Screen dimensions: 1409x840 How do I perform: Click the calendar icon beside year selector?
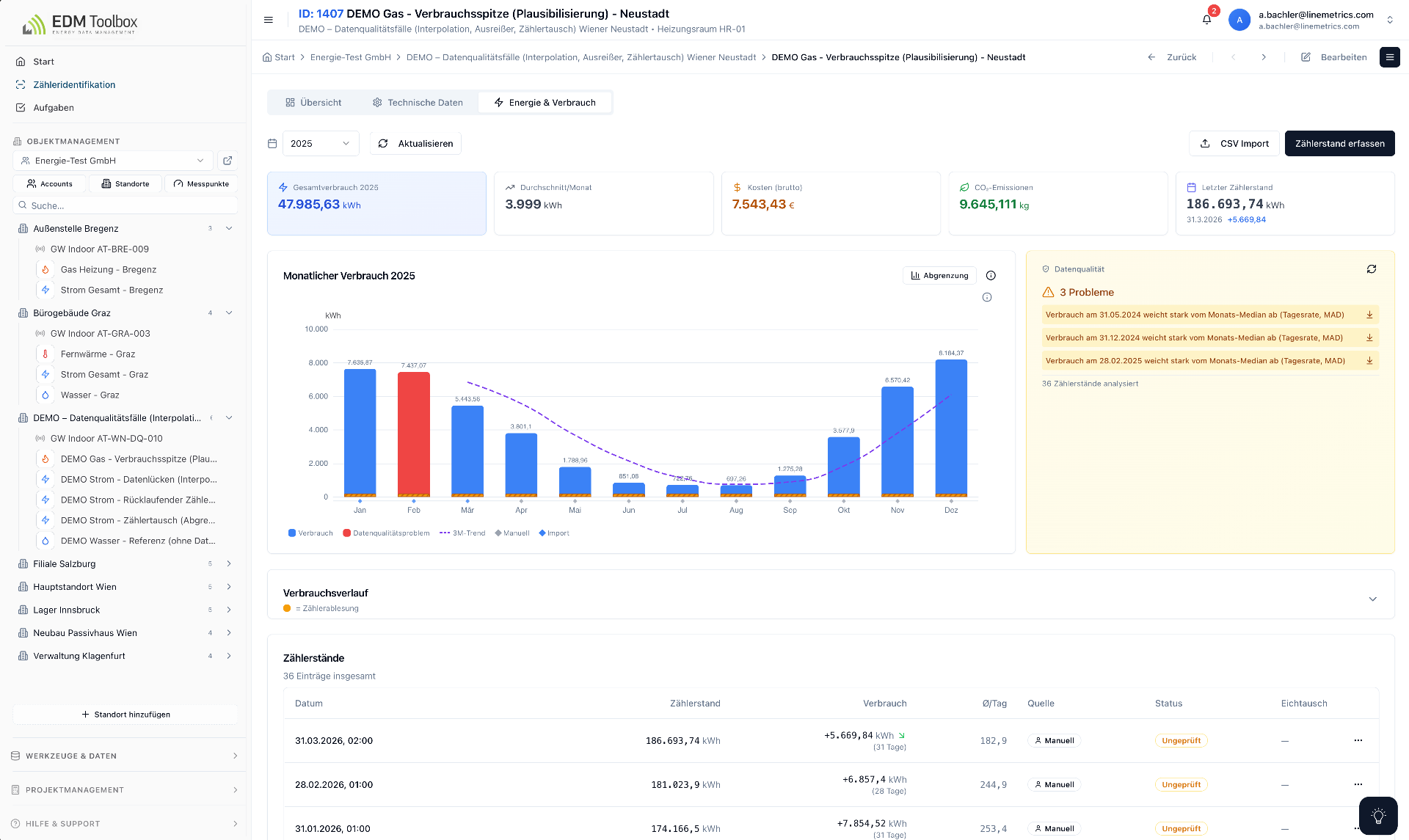[x=272, y=144]
